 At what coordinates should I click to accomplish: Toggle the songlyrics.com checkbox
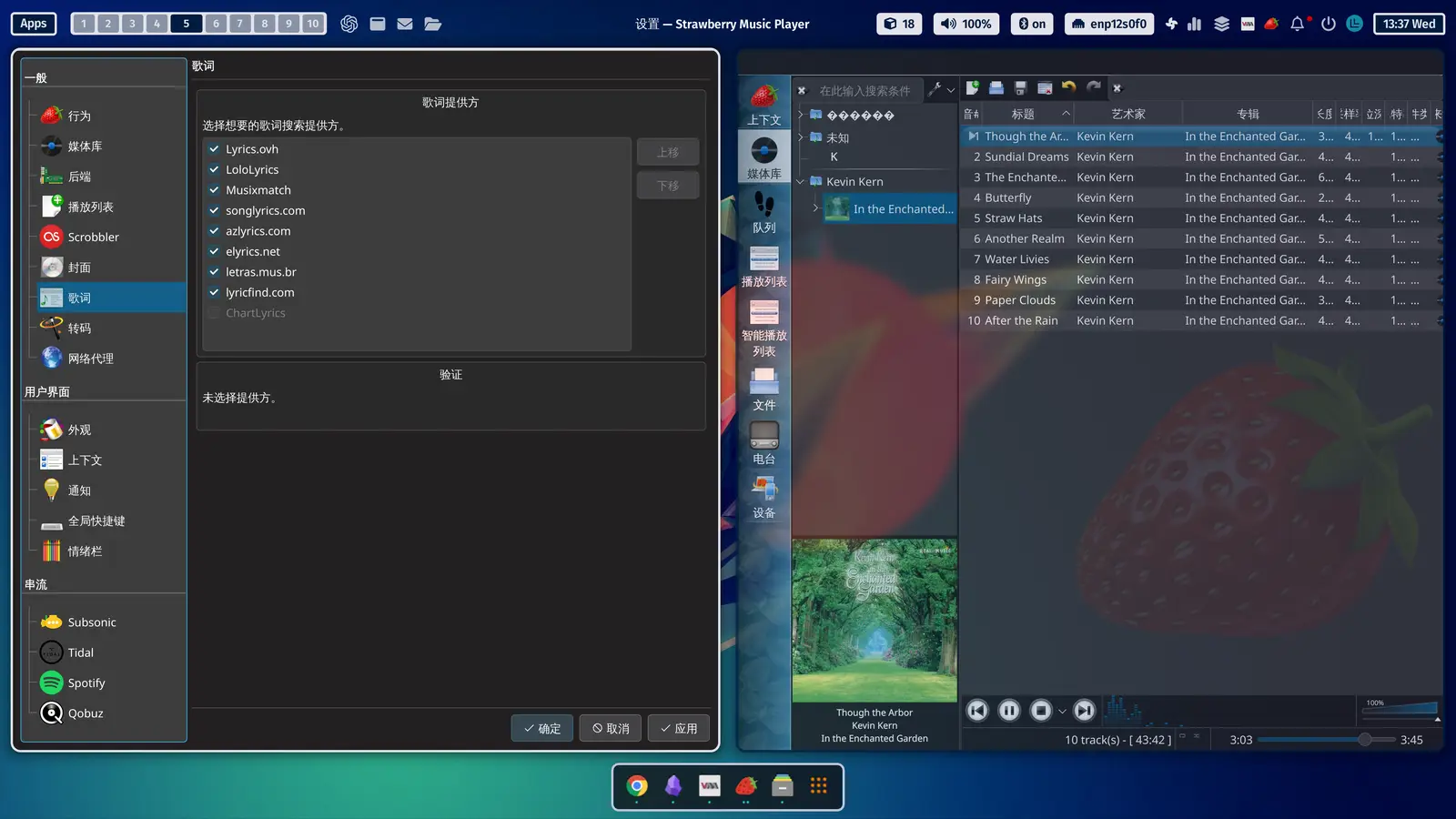pos(214,210)
